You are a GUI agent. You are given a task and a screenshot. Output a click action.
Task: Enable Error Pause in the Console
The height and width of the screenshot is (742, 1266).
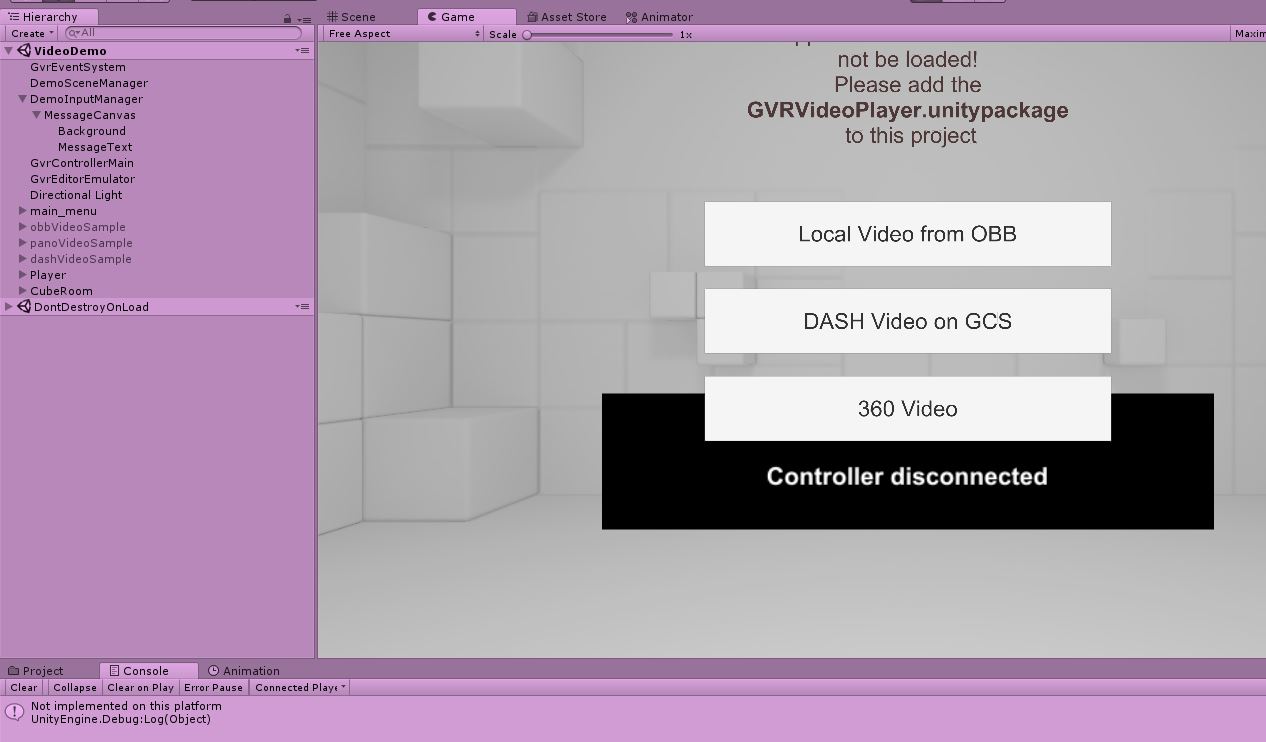(213, 687)
